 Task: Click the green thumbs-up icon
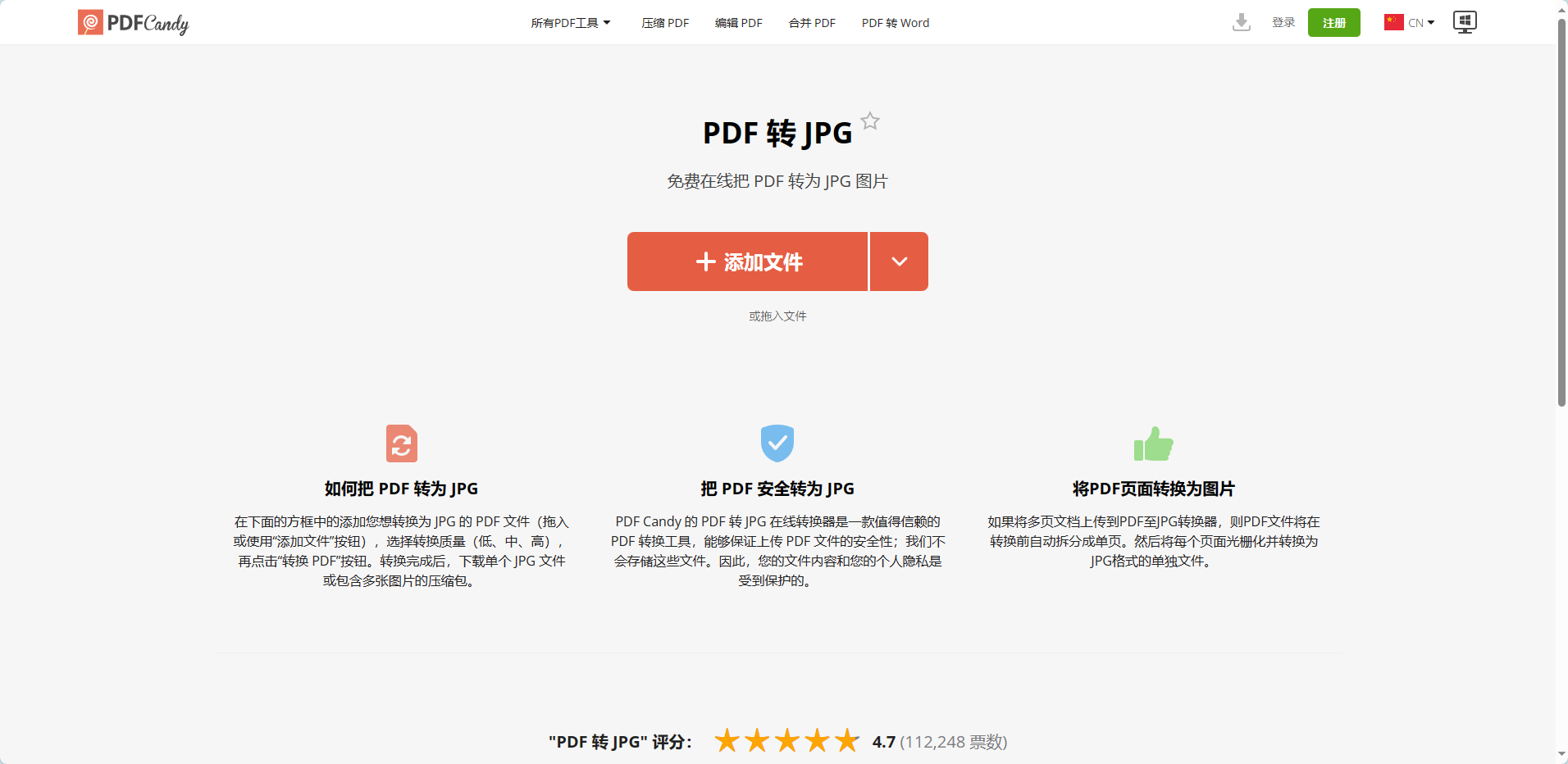tap(1153, 443)
